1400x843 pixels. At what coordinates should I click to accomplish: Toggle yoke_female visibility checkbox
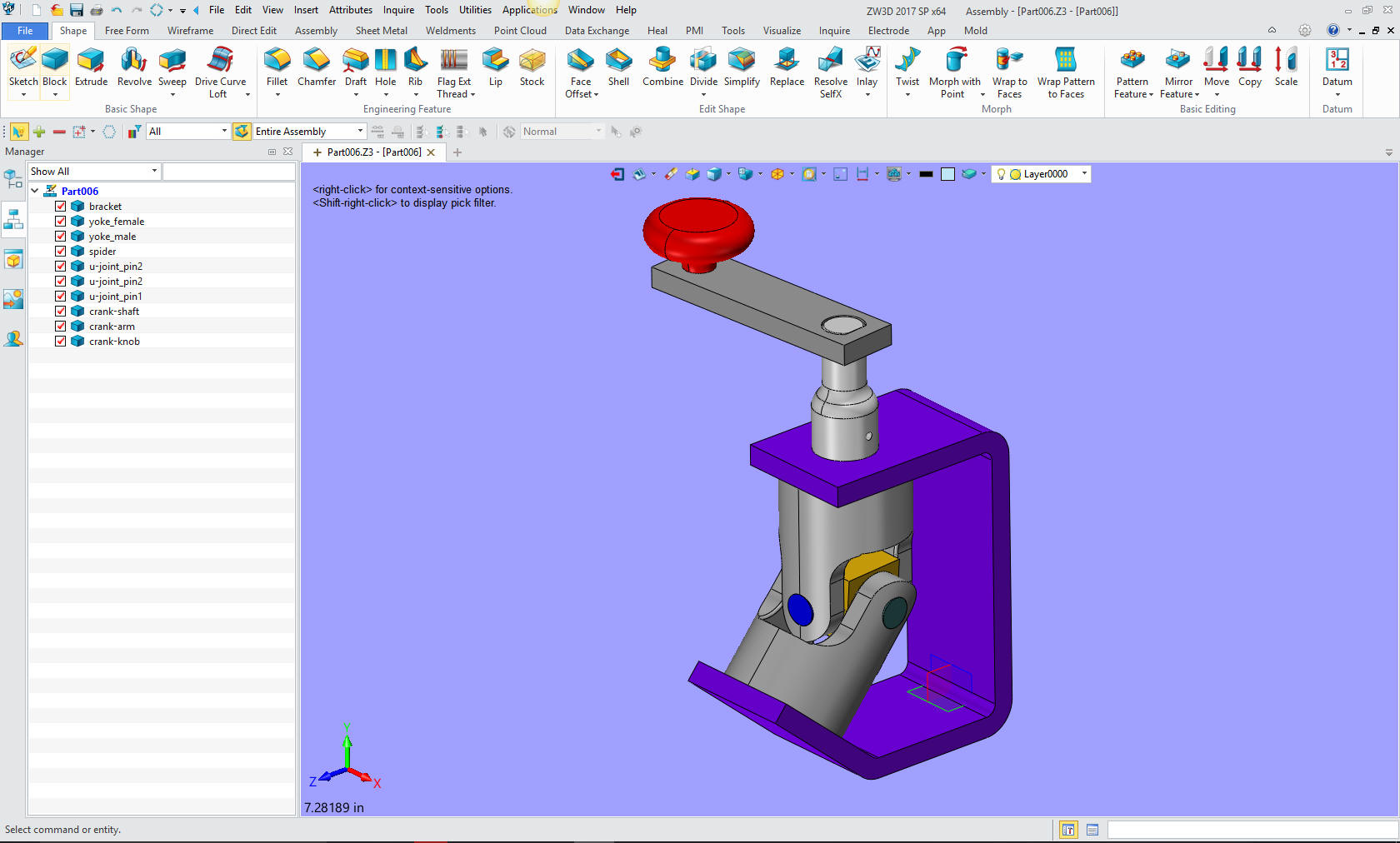[61, 221]
